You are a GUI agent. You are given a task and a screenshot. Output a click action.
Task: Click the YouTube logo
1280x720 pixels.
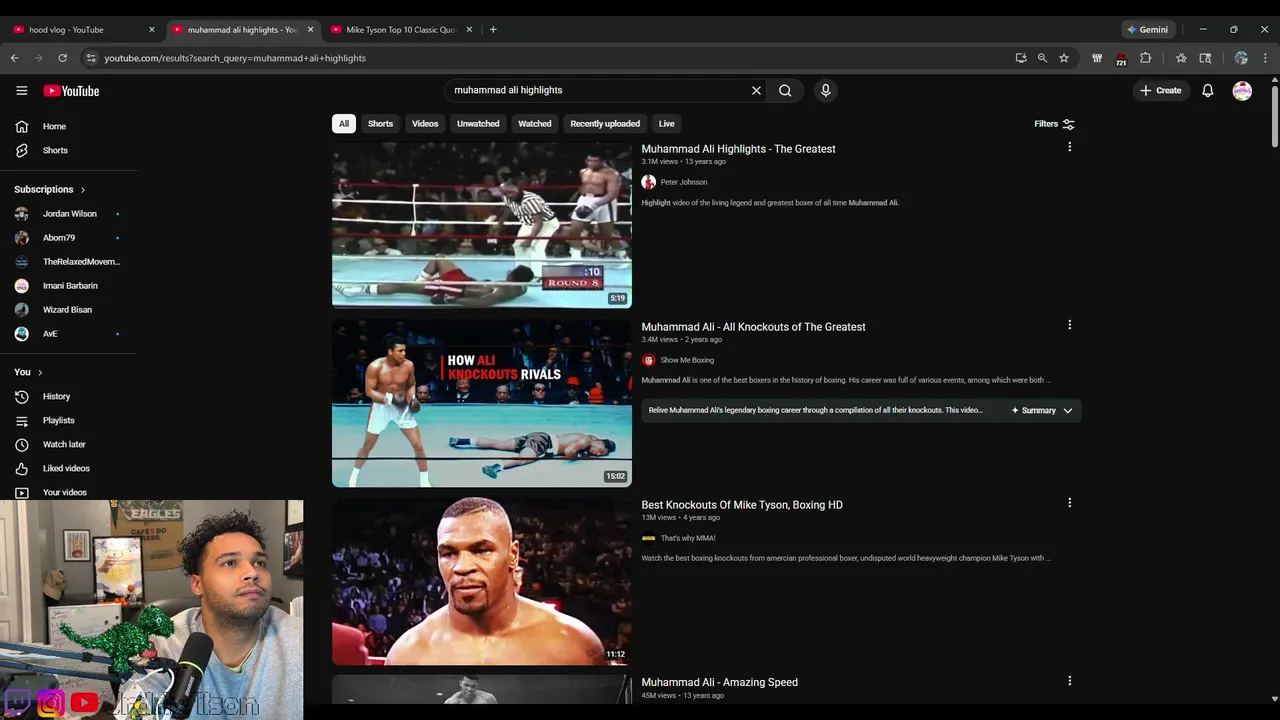click(x=71, y=91)
